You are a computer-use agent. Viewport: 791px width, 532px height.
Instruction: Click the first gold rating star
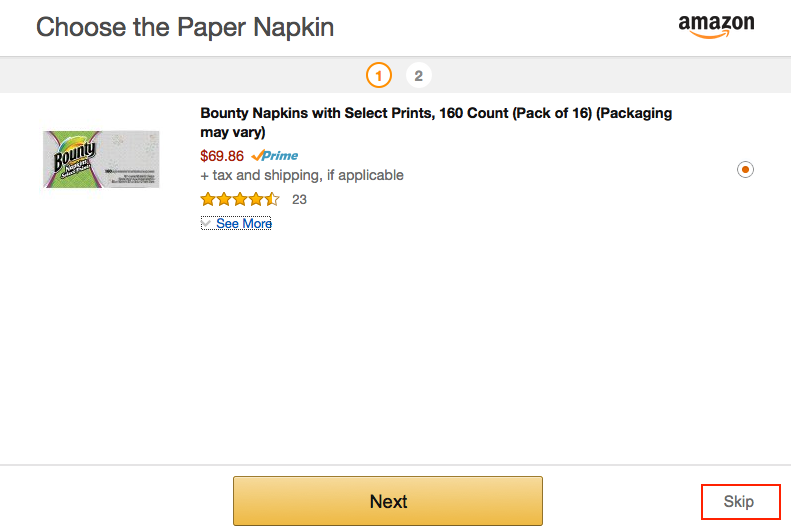(208, 199)
